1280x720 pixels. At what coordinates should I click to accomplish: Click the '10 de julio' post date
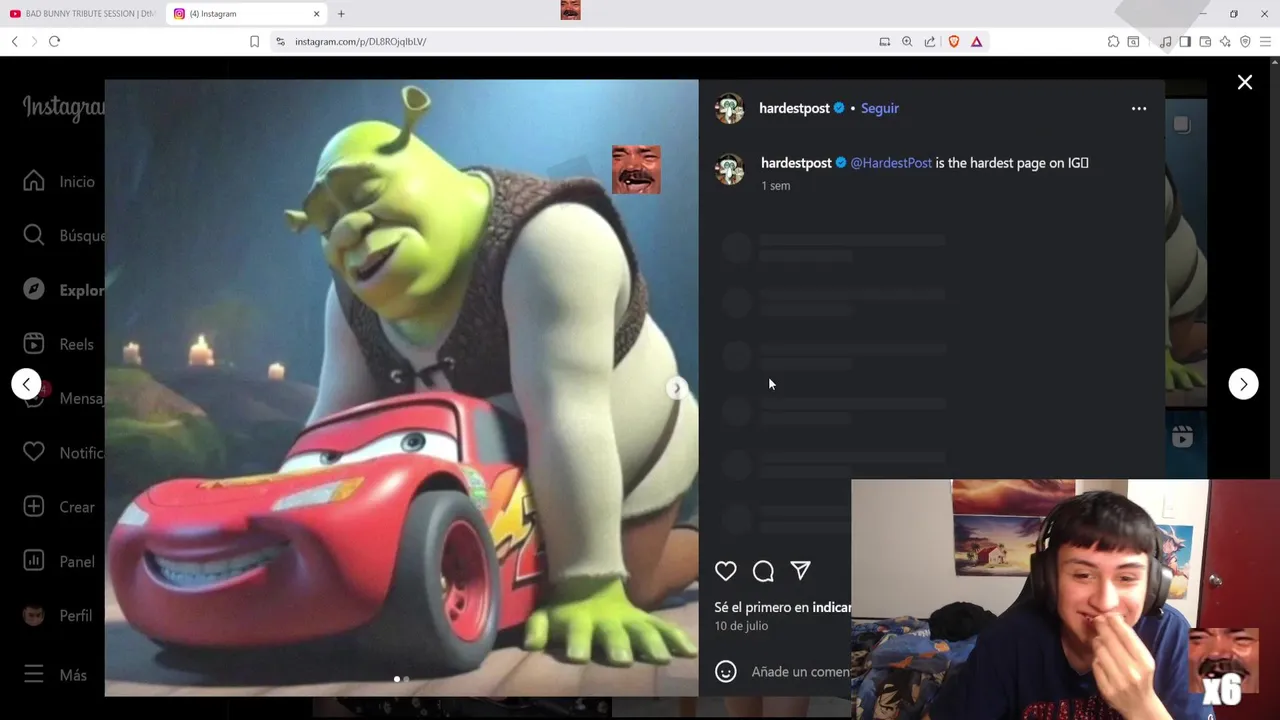coord(741,626)
